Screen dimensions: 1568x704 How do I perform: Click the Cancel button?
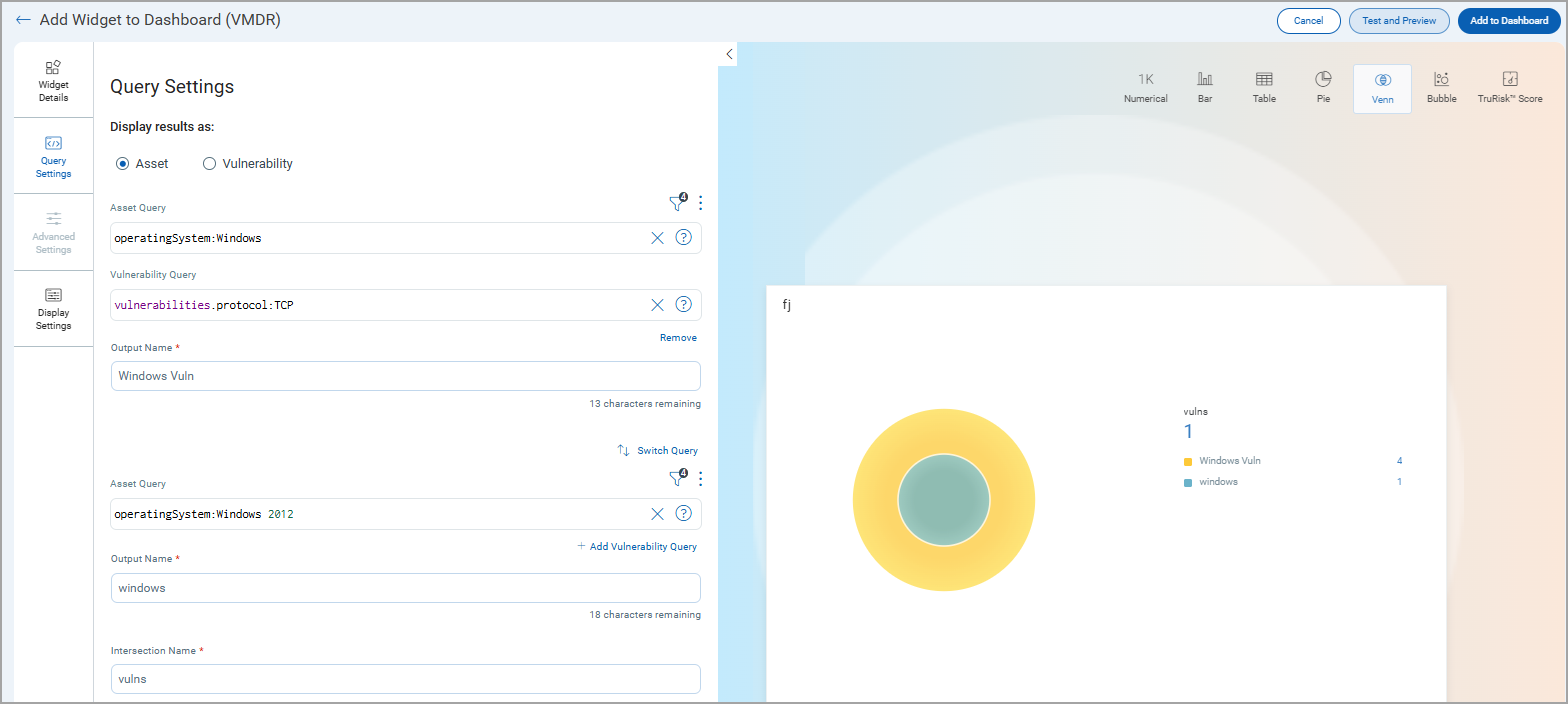point(1308,21)
